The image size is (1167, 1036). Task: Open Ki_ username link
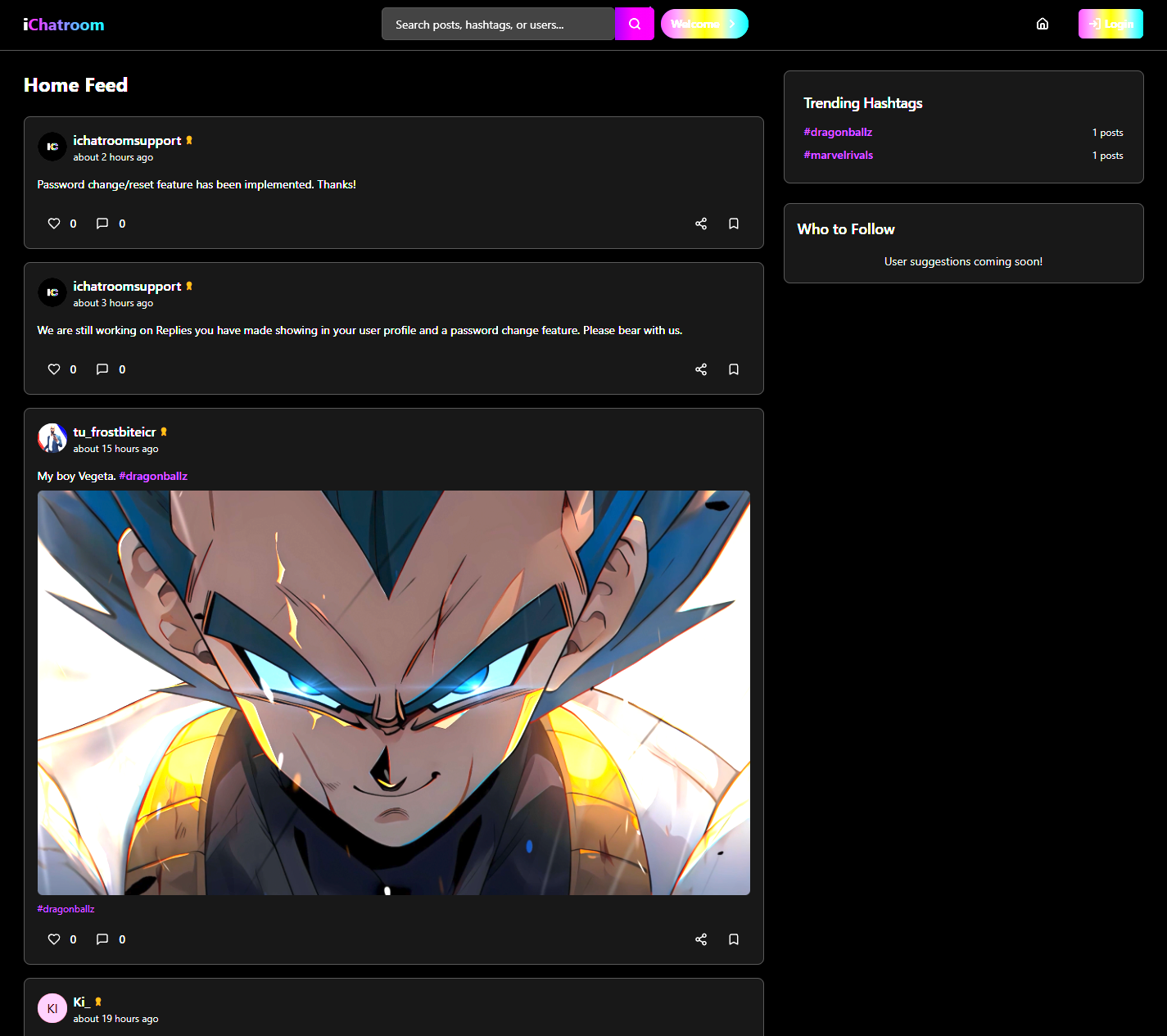coord(80,1002)
